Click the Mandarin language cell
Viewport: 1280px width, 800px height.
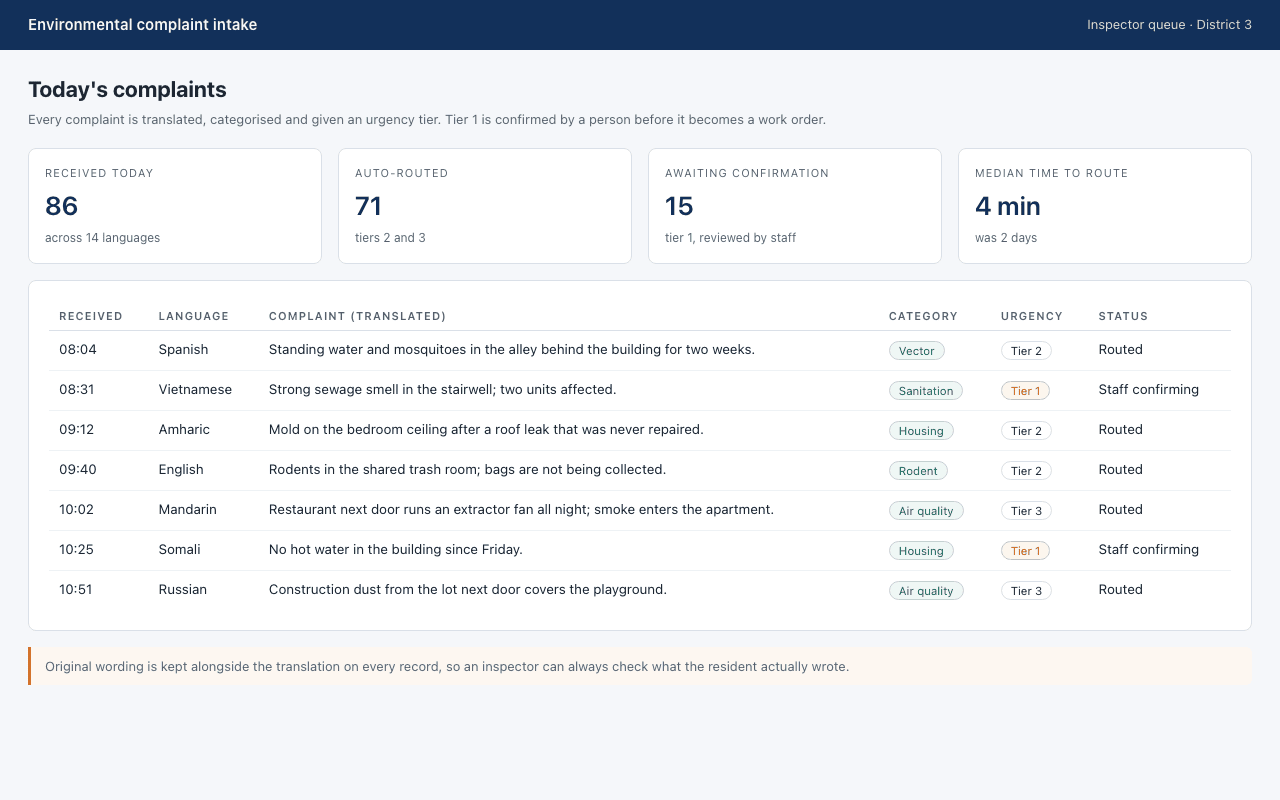click(x=188, y=510)
